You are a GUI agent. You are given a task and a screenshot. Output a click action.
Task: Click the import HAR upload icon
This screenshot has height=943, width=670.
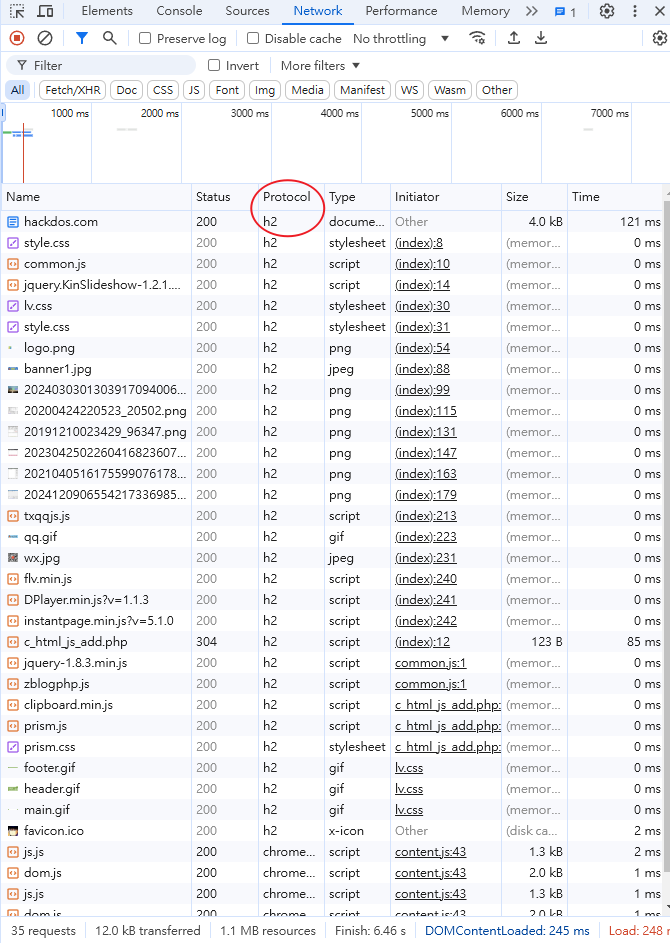click(514, 38)
